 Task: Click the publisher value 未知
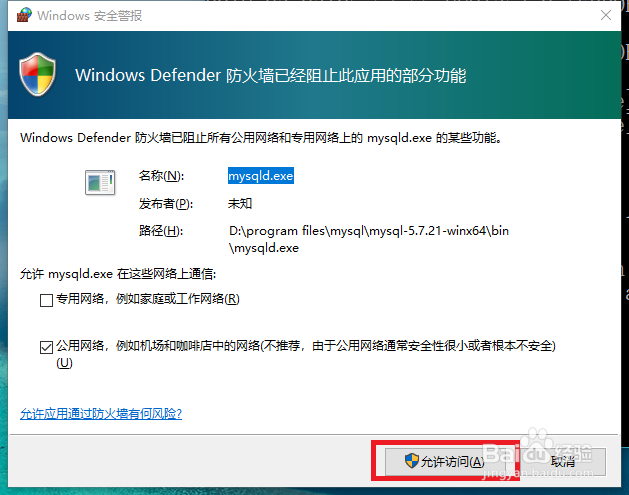click(240, 203)
